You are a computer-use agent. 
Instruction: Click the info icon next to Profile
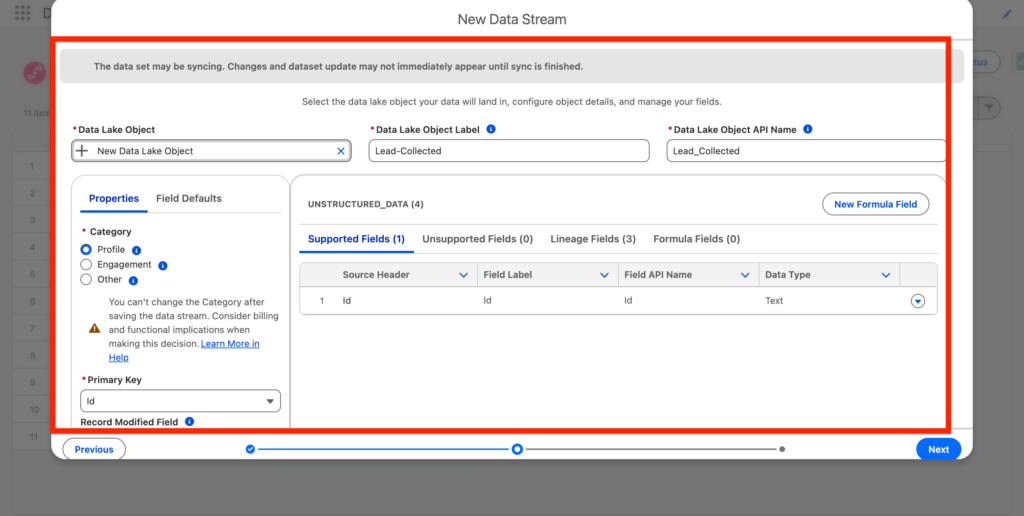[x=136, y=250]
